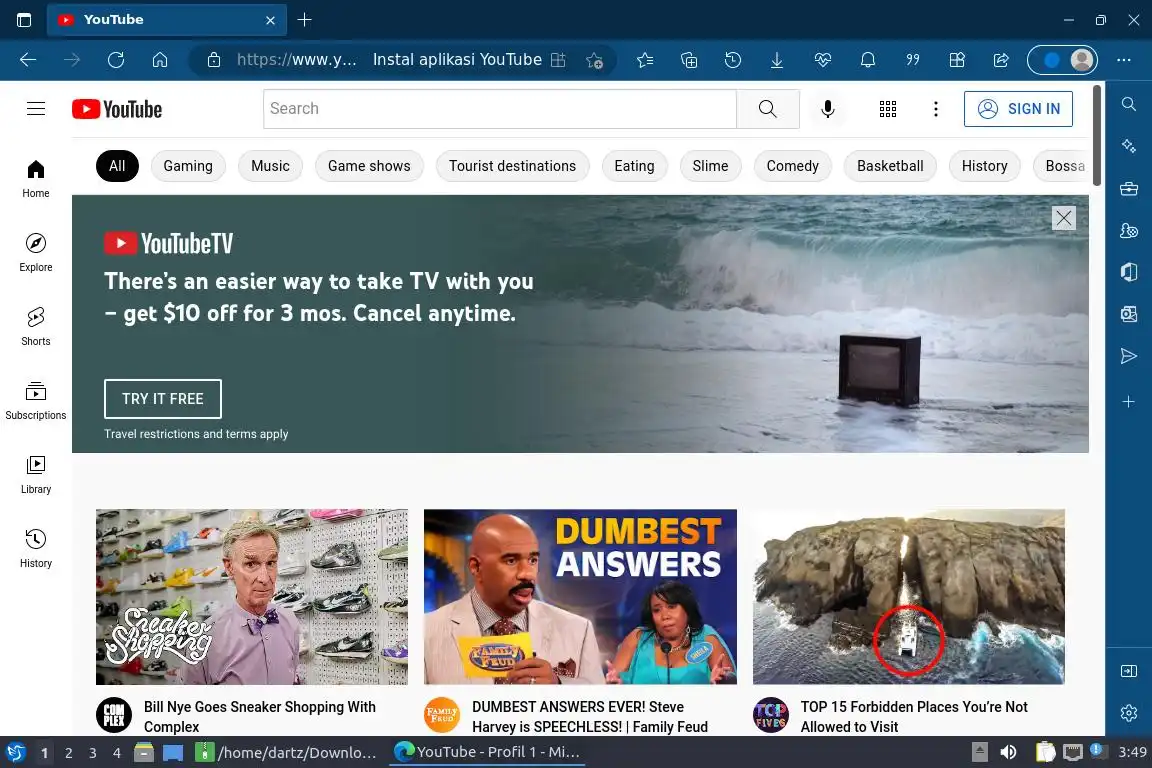Image resolution: width=1152 pixels, height=768 pixels.
Task: Open the volume control in system tray
Action: (1009, 752)
